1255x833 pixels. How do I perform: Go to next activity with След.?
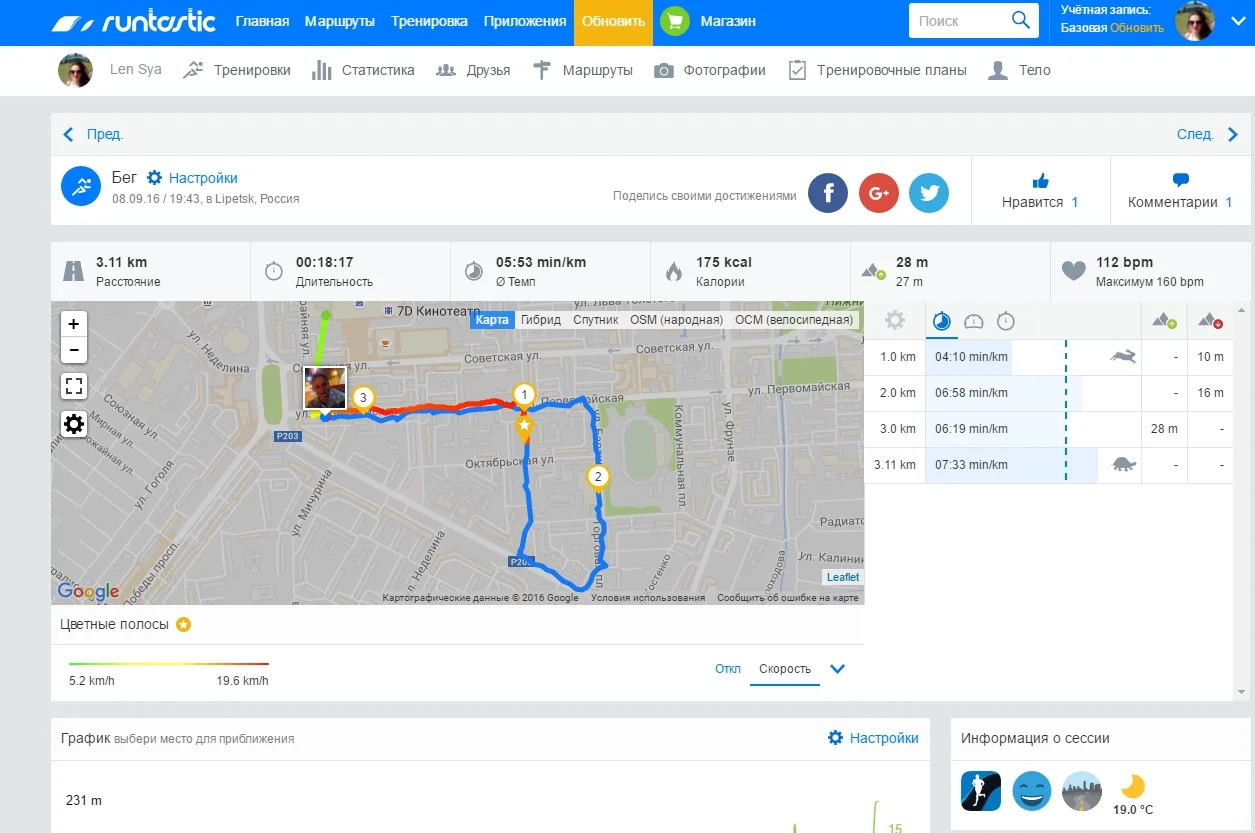tap(1208, 134)
